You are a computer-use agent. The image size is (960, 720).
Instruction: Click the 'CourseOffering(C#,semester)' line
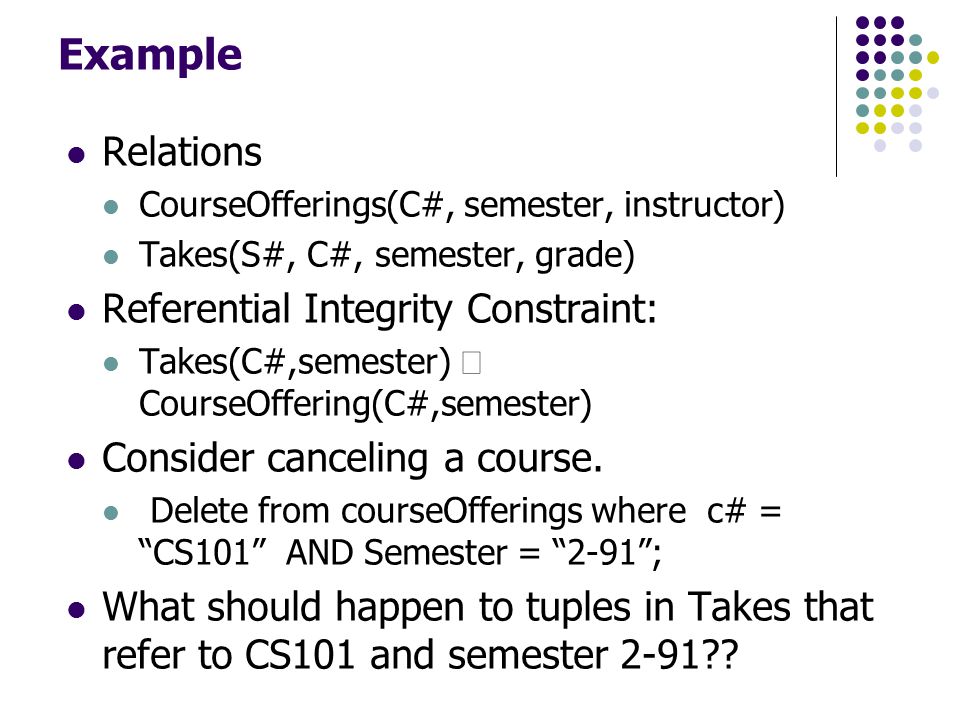(366, 405)
